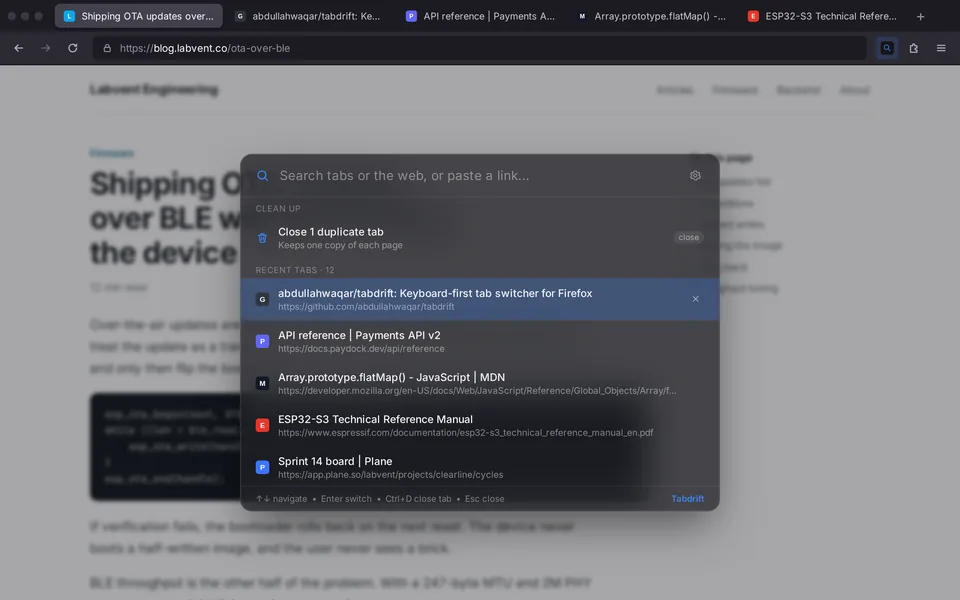This screenshot has height=600, width=960.
Task: Select Array.prototype.flatMap() MDN result
Action: pyautogui.click(x=480, y=383)
